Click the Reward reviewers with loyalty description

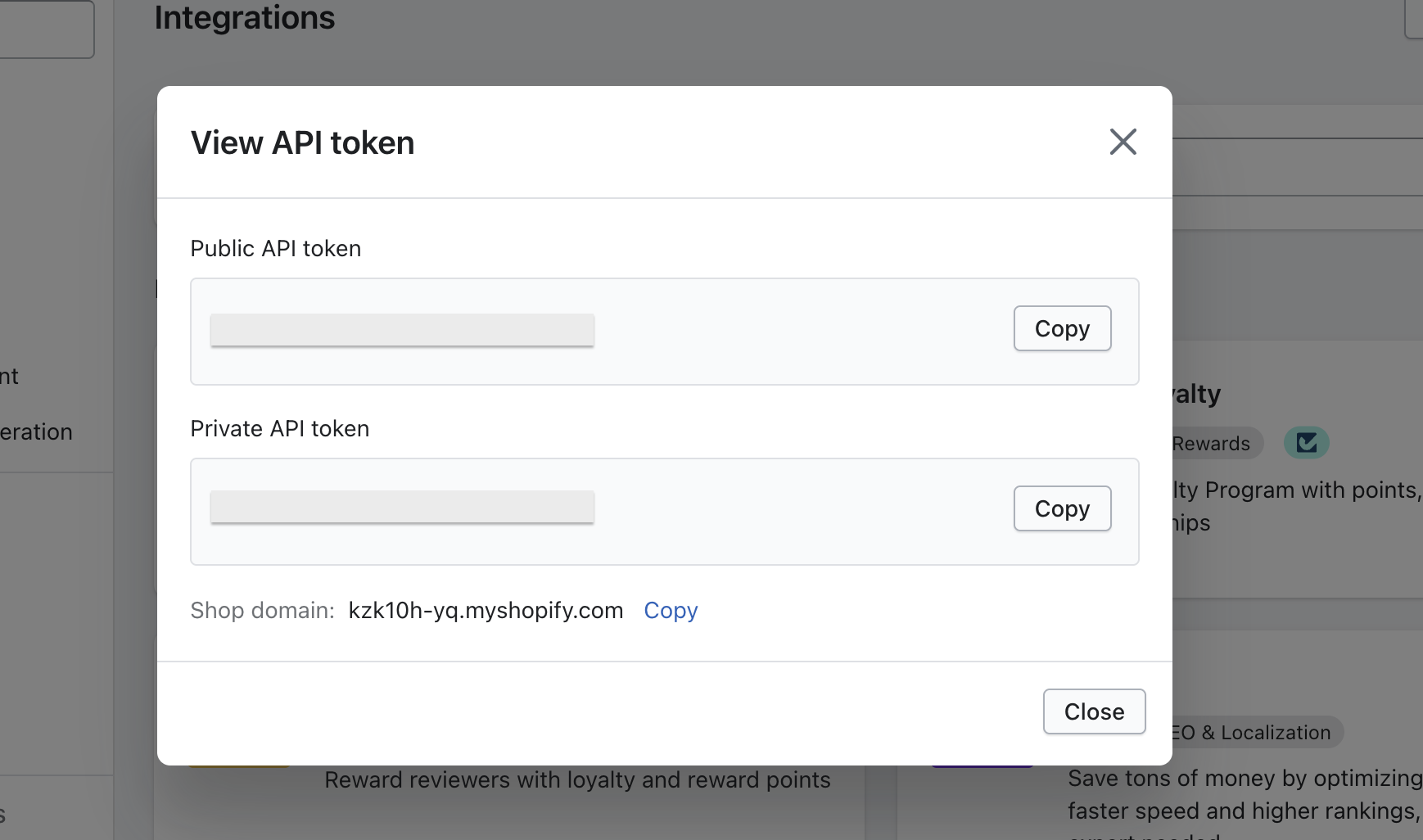click(577, 780)
